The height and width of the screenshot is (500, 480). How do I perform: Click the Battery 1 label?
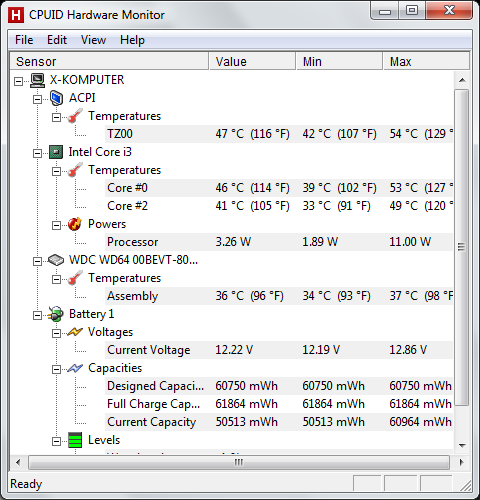[x=91, y=314]
